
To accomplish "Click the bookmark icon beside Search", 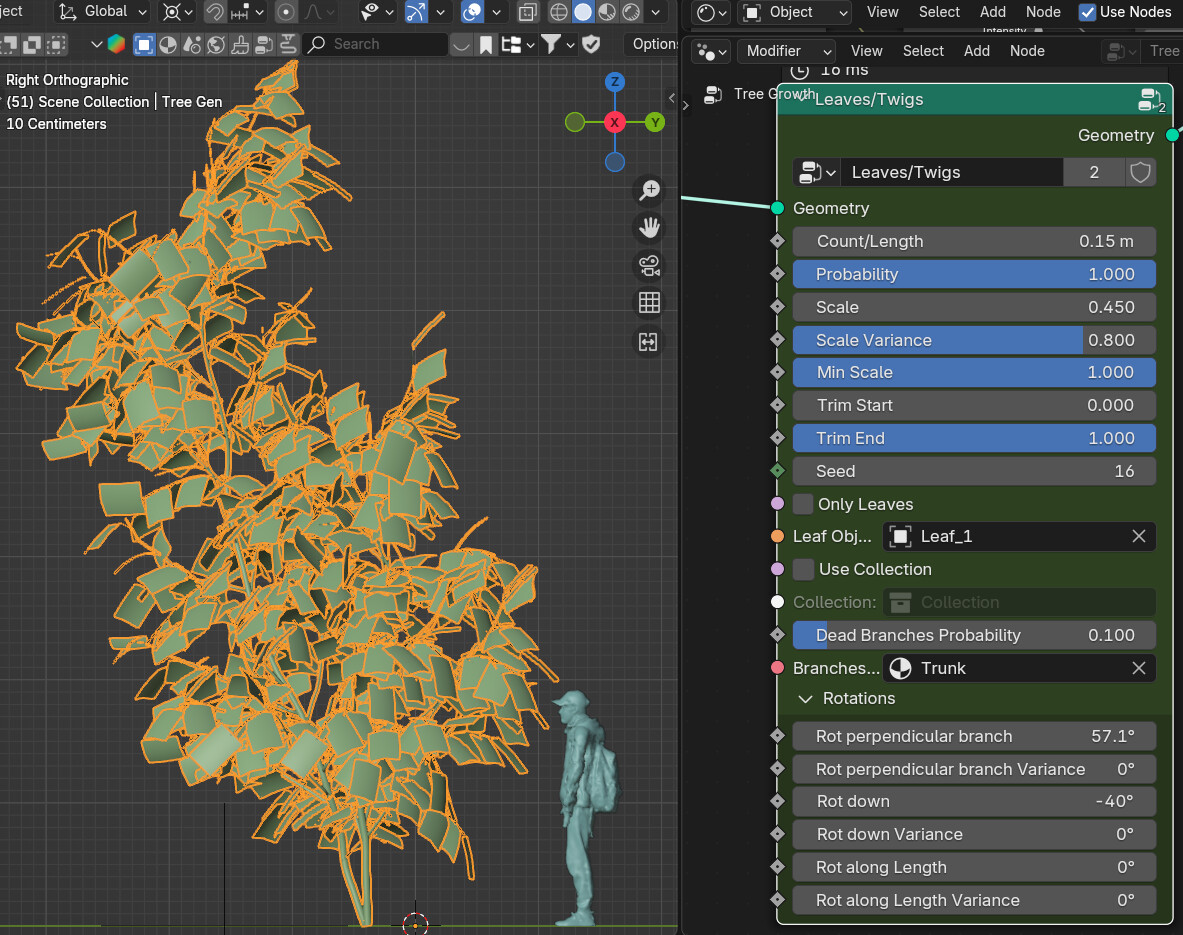I will pyautogui.click(x=486, y=45).
